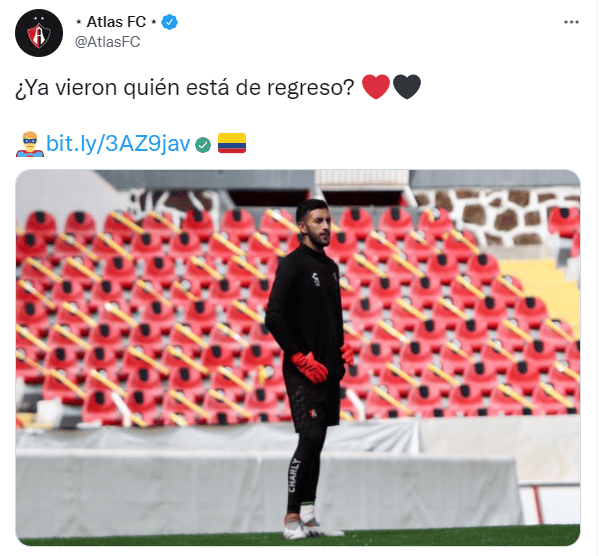This screenshot has width=601, height=556.
Task: Follow the bit.ly/3AZ9jav link
Action: pyautogui.click(x=118, y=144)
